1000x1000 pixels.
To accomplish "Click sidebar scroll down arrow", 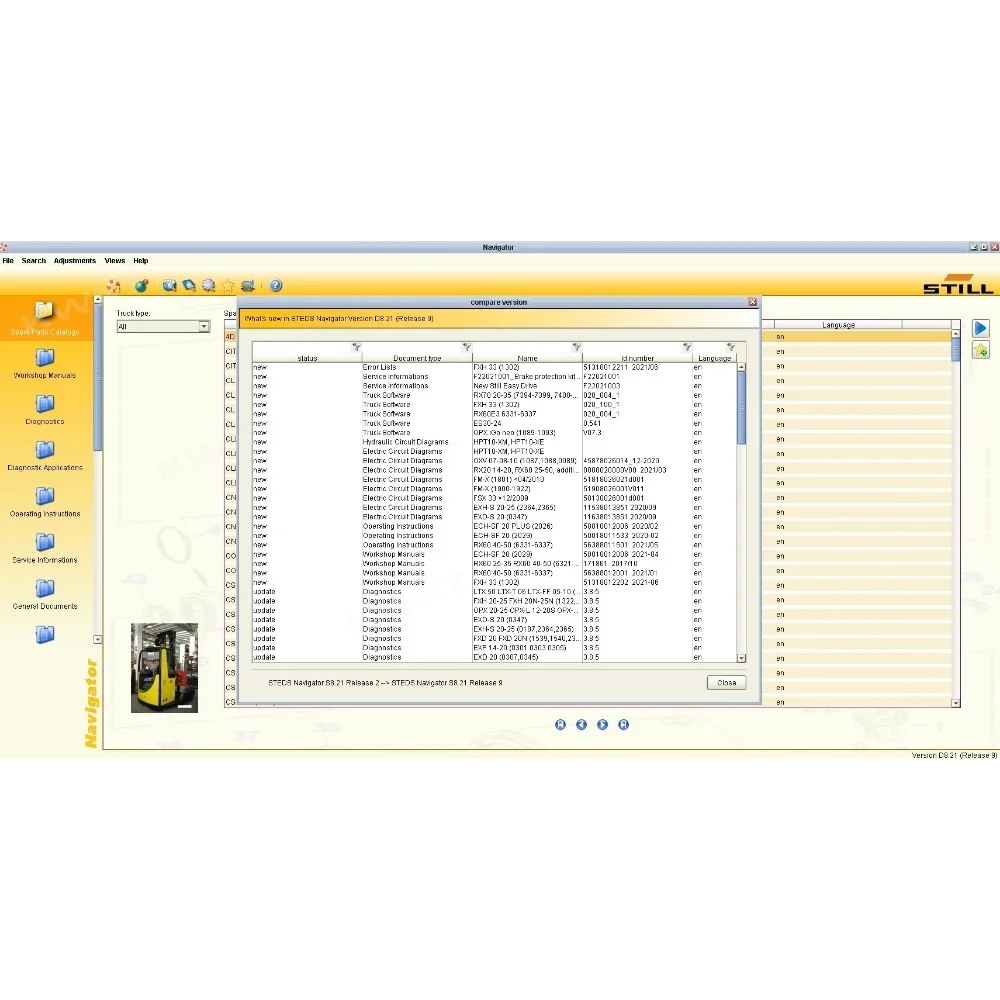I will tap(98, 639).
